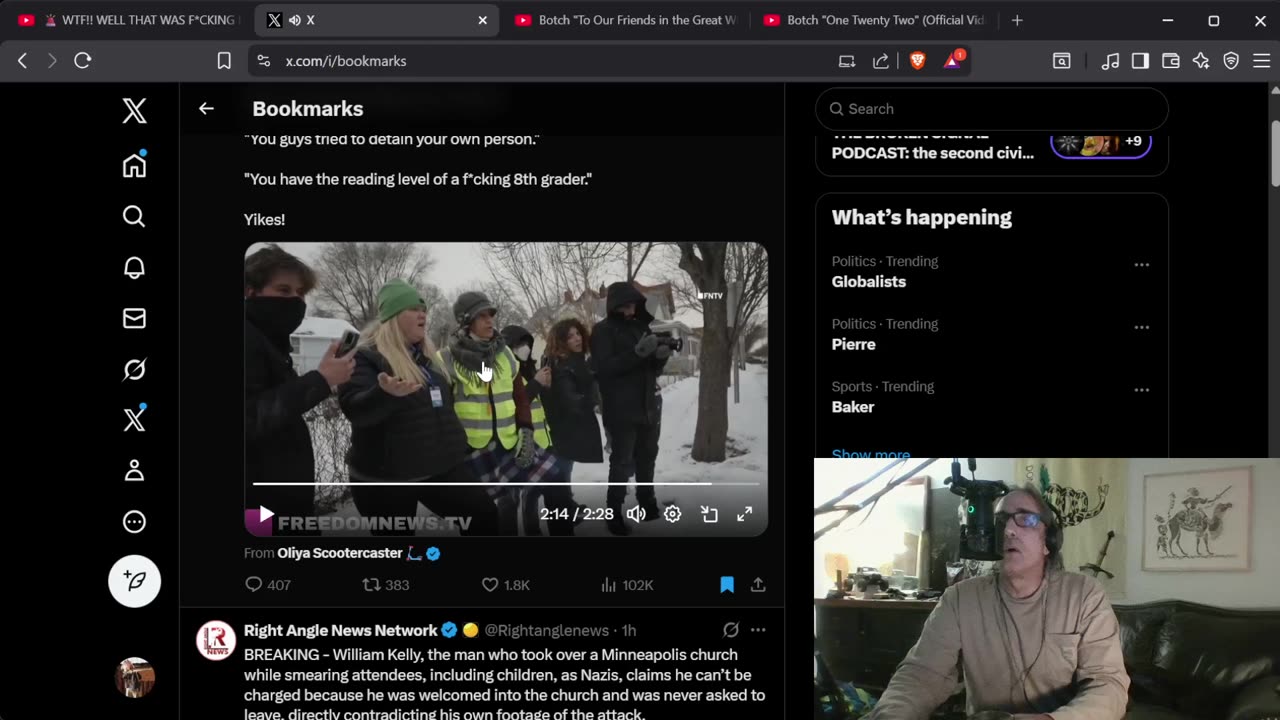
Task: Go to Home feed icon
Action: (134, 164)
